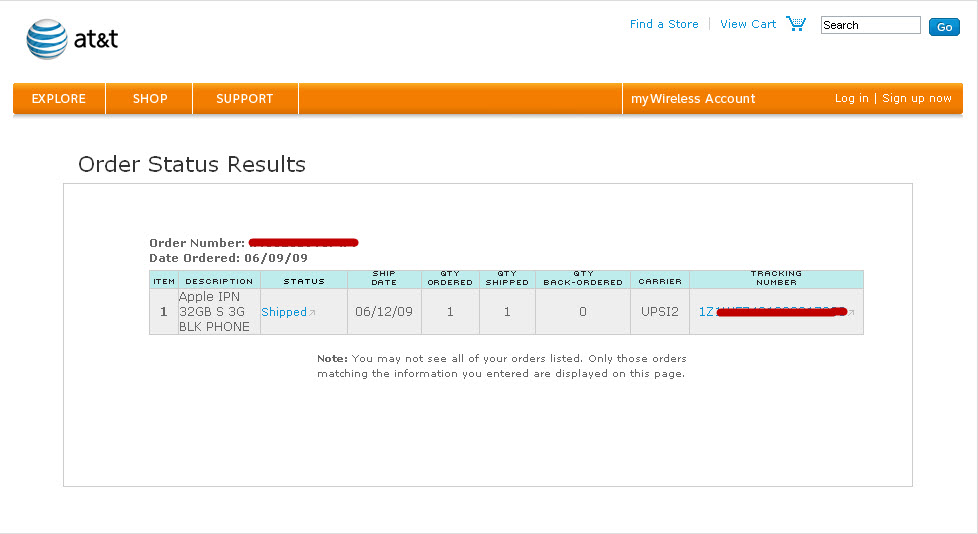978x534 pixels.
Task: Click the STATUS column header
Action: [304, 281]
